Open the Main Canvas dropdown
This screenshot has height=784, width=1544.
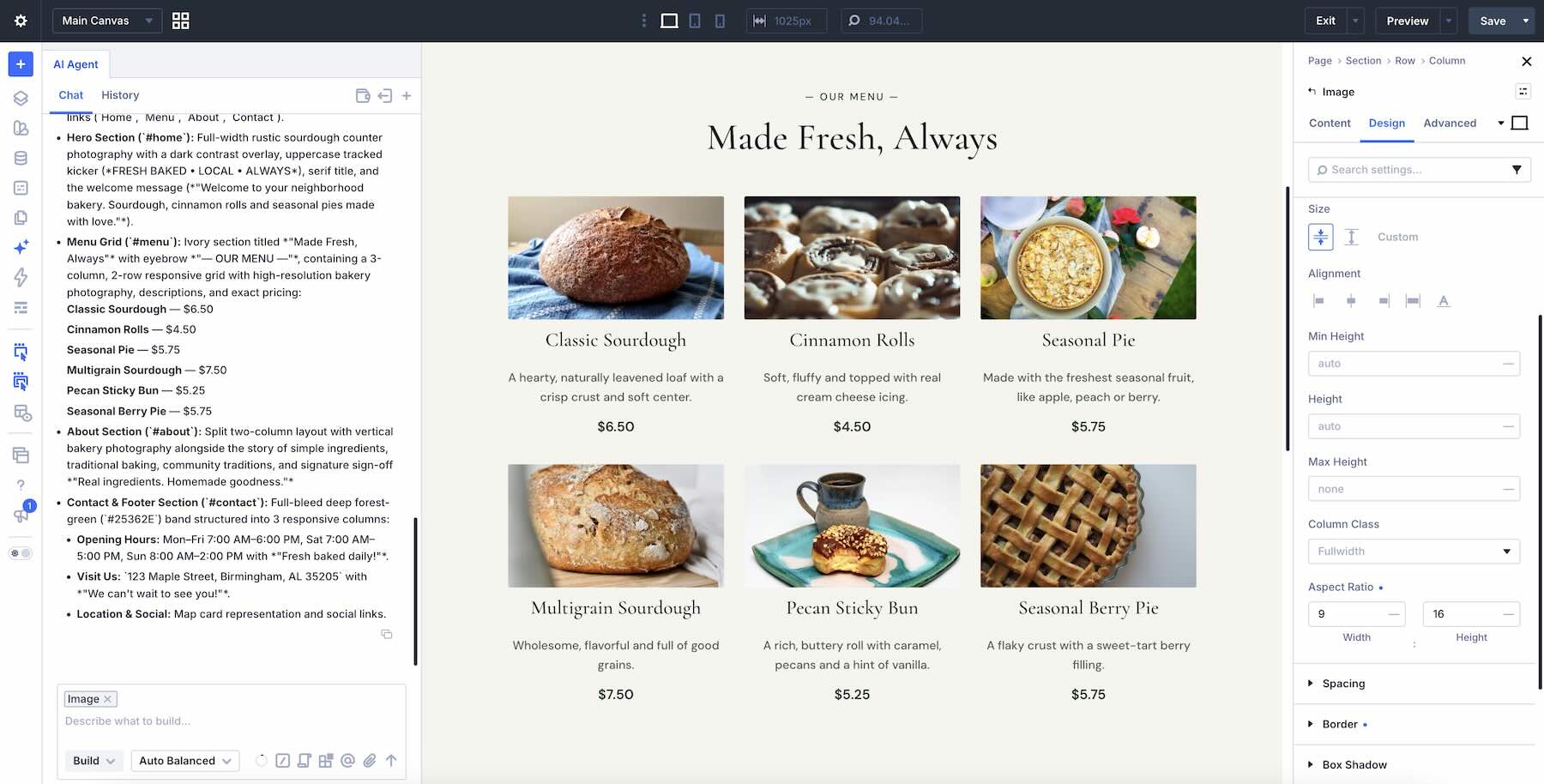[107, 21]
